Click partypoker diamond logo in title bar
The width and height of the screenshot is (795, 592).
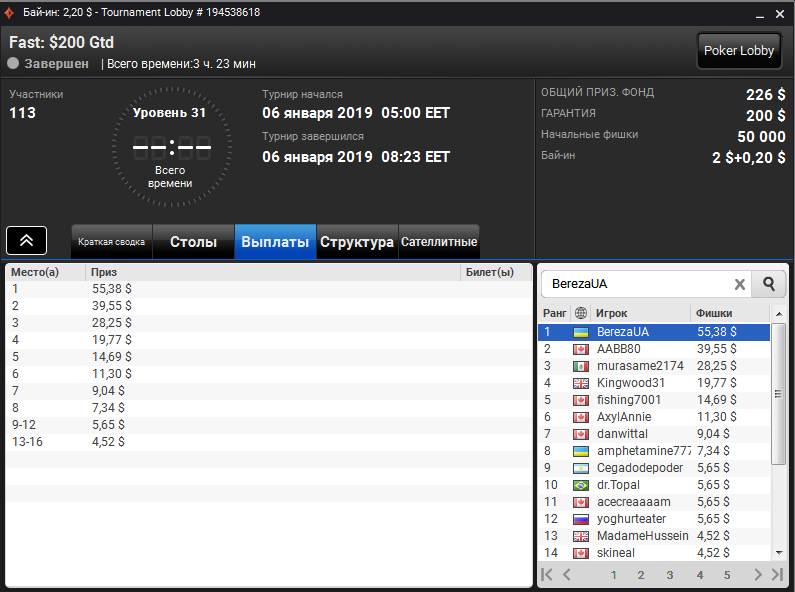9,13
